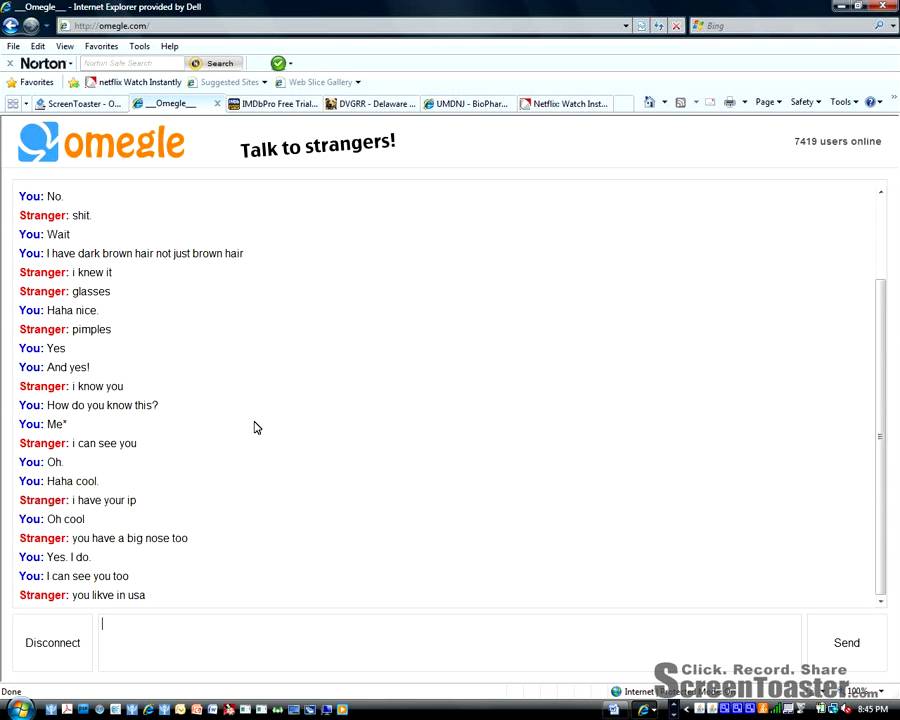This screenshot has width=900, height=720.
Task: Click the chat scrollbar up arrow
Action: point(880,192)
